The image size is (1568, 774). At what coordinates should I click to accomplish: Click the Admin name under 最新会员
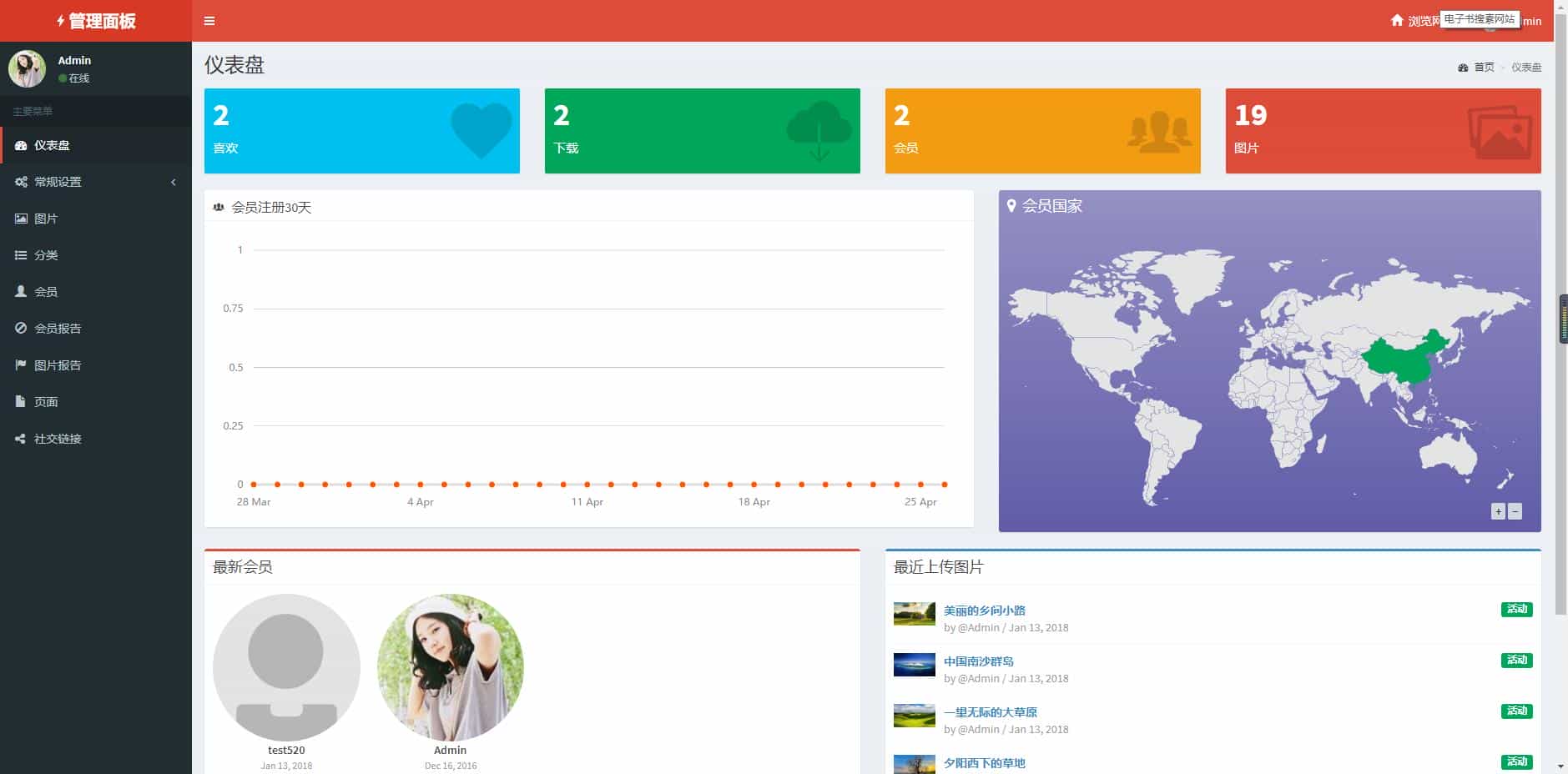(451, 751)
